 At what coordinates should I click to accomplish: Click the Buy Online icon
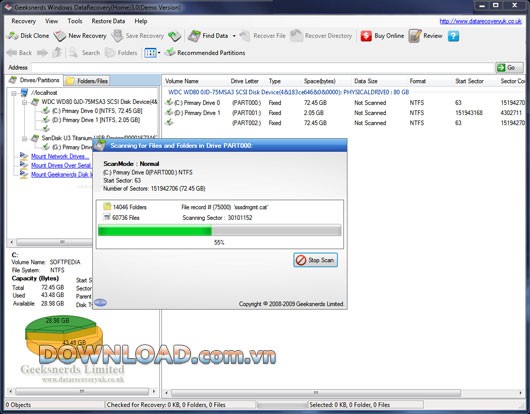[x=366, y=36]
